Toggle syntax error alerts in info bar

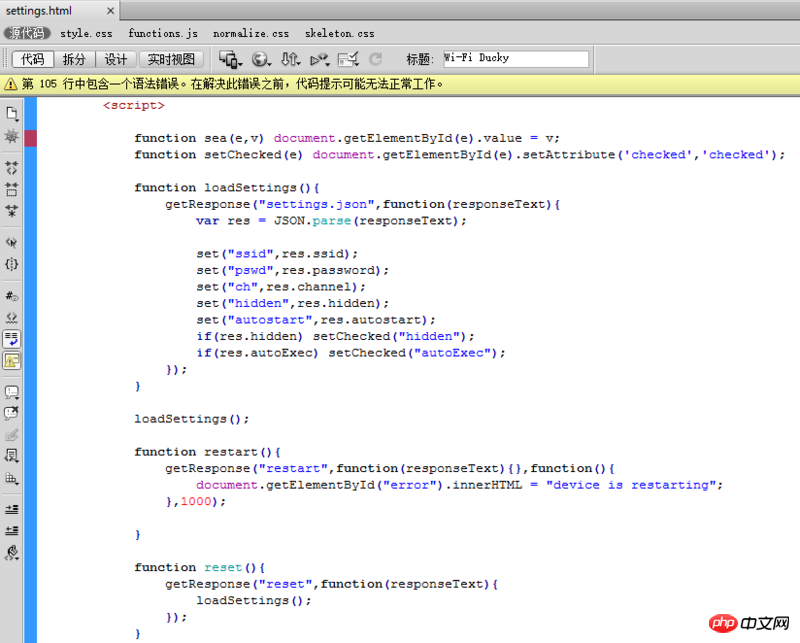tap(11, 361)
